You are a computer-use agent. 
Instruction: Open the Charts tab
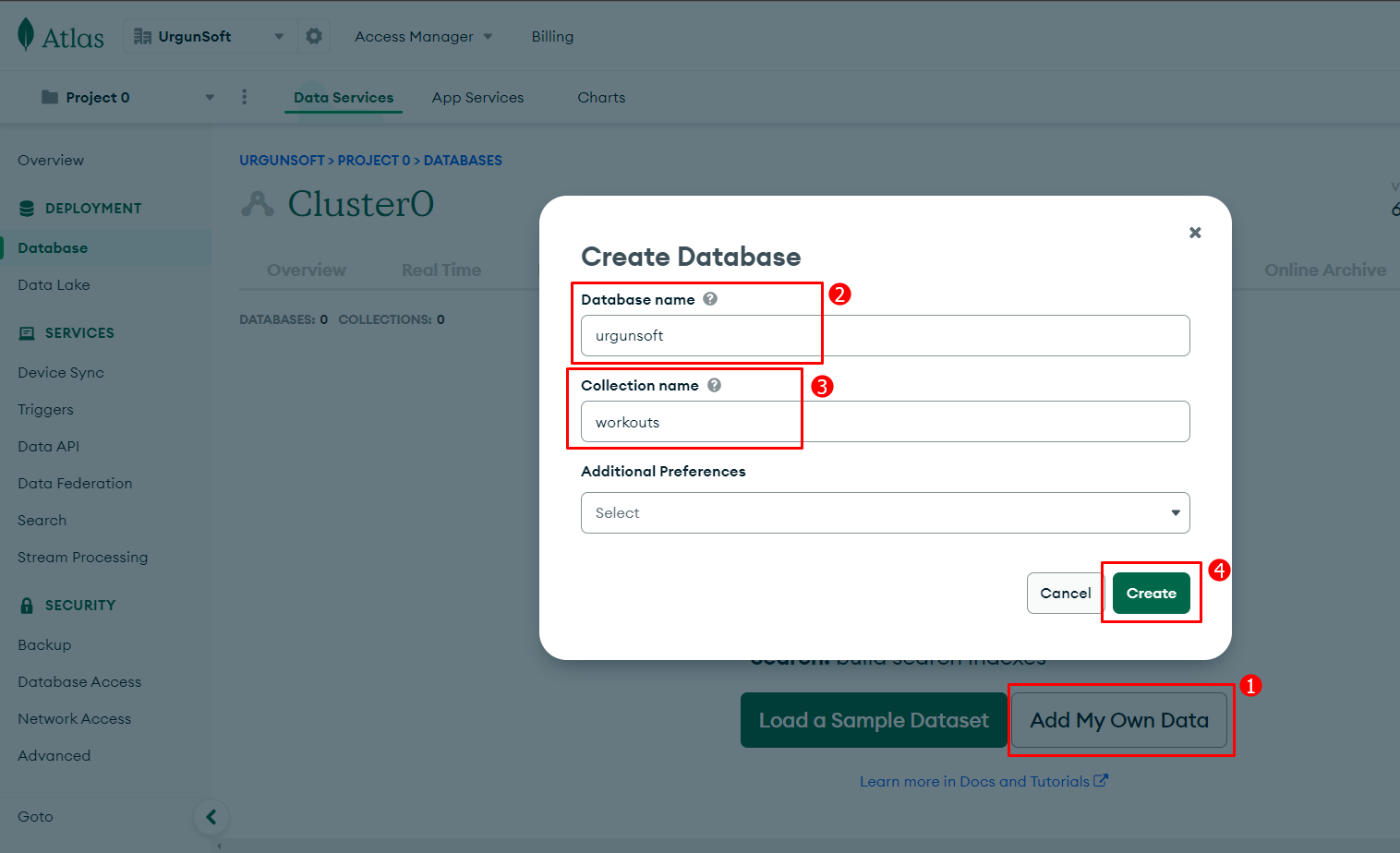click(x=601, y=98)
